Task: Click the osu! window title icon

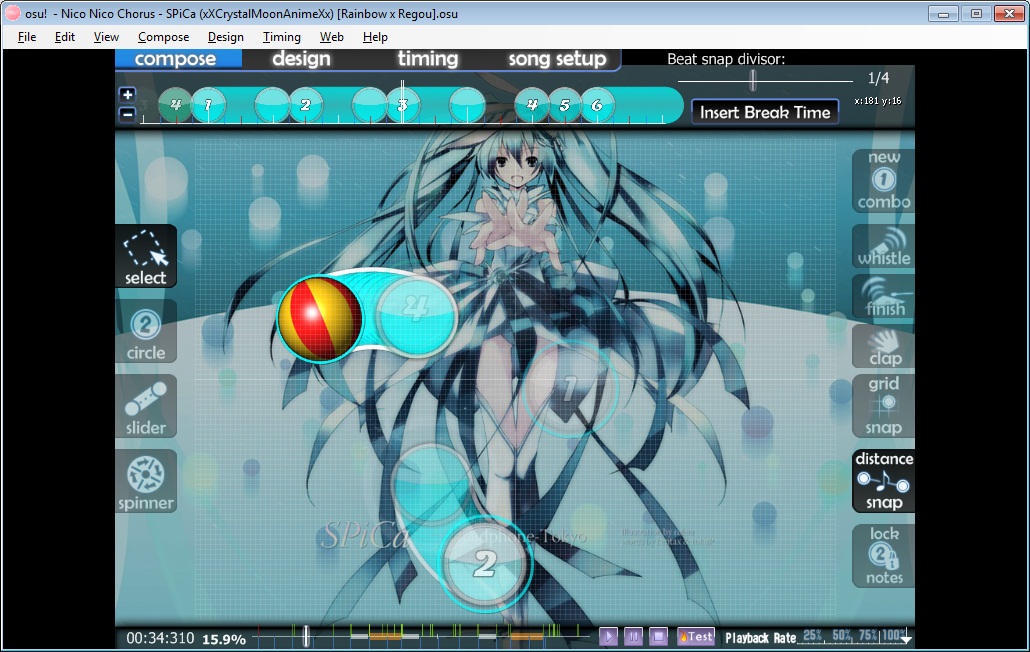Action: tap(12, 13)
